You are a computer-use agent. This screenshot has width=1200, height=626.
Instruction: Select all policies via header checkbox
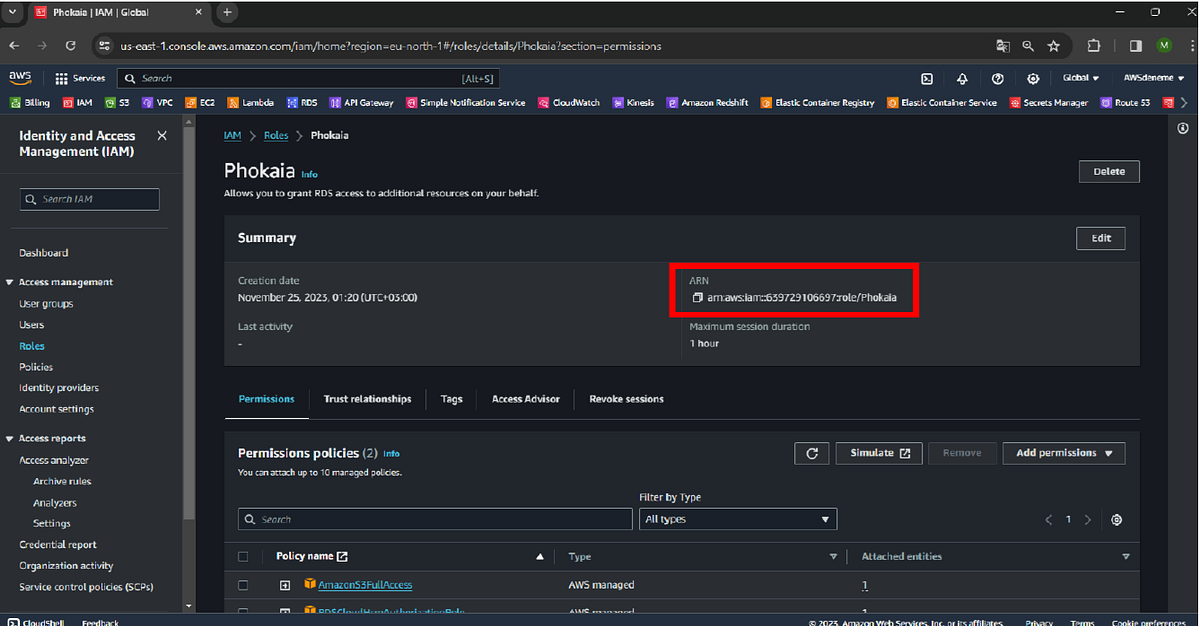click(x=243, y=556)
